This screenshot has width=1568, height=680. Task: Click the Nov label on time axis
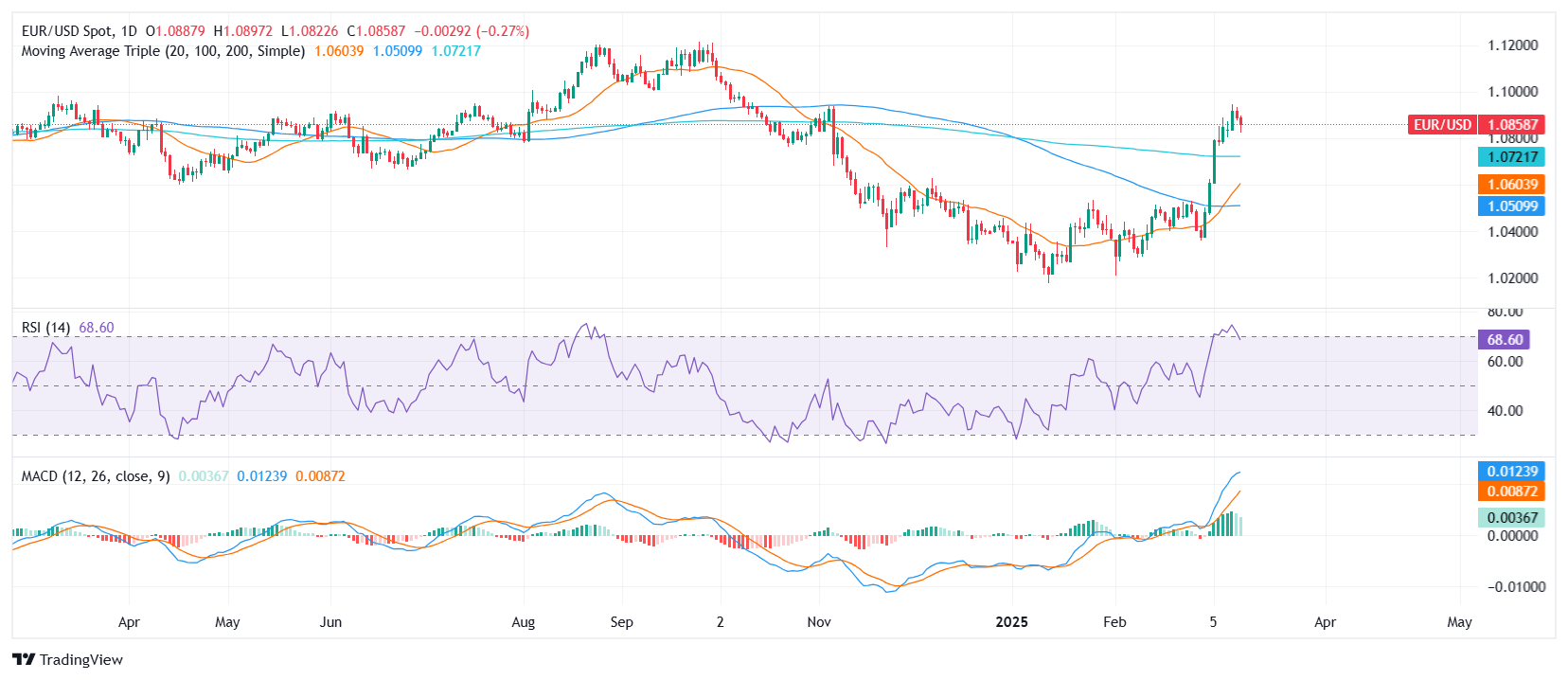819,622
